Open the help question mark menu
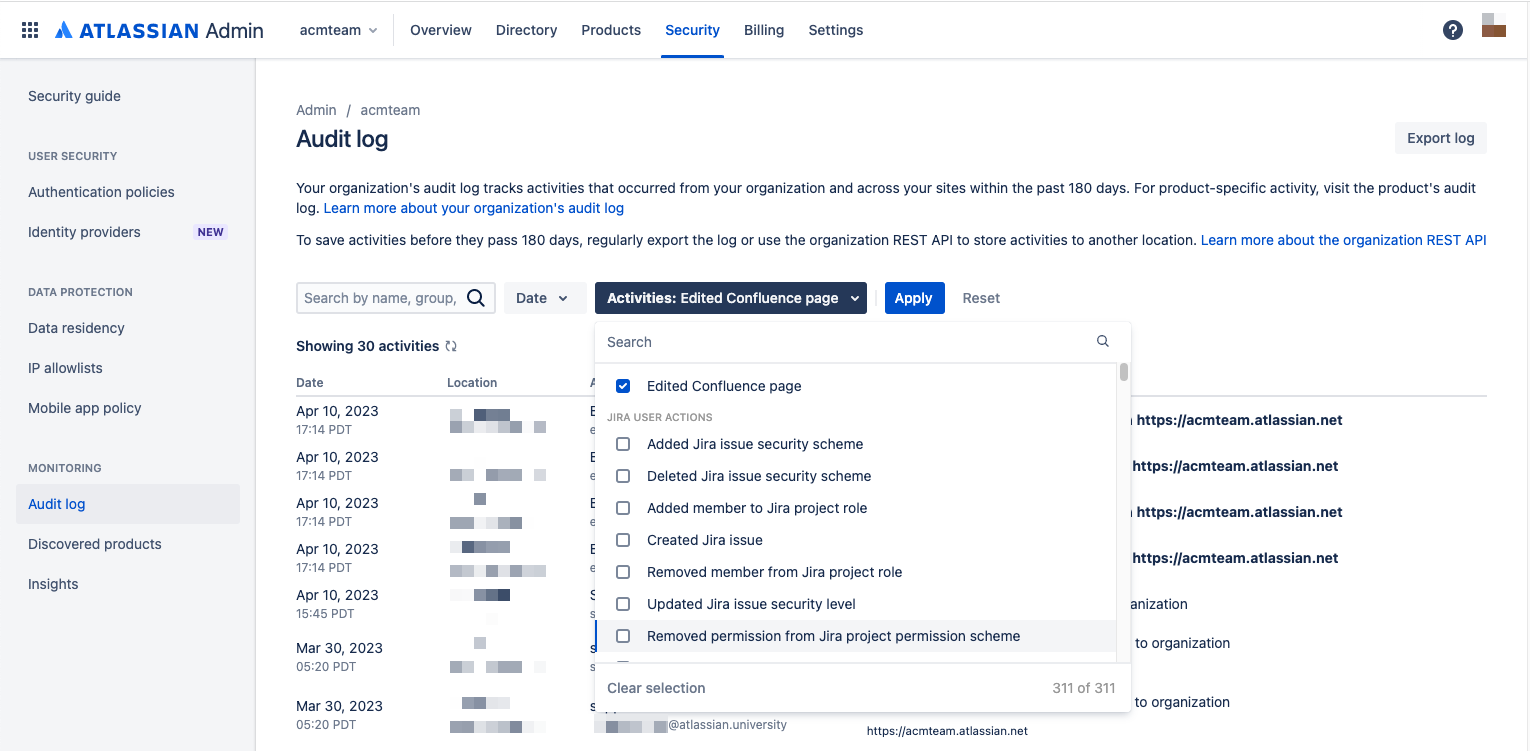1530x751 pixels. [x=1452, y=29]
